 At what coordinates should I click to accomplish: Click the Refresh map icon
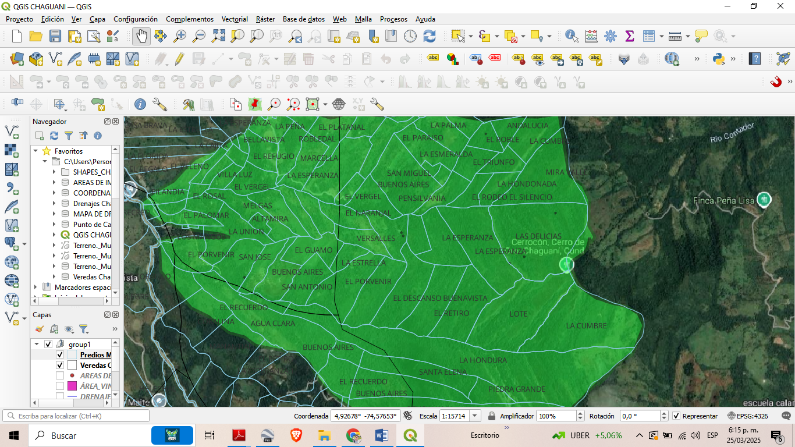(429, 36)
